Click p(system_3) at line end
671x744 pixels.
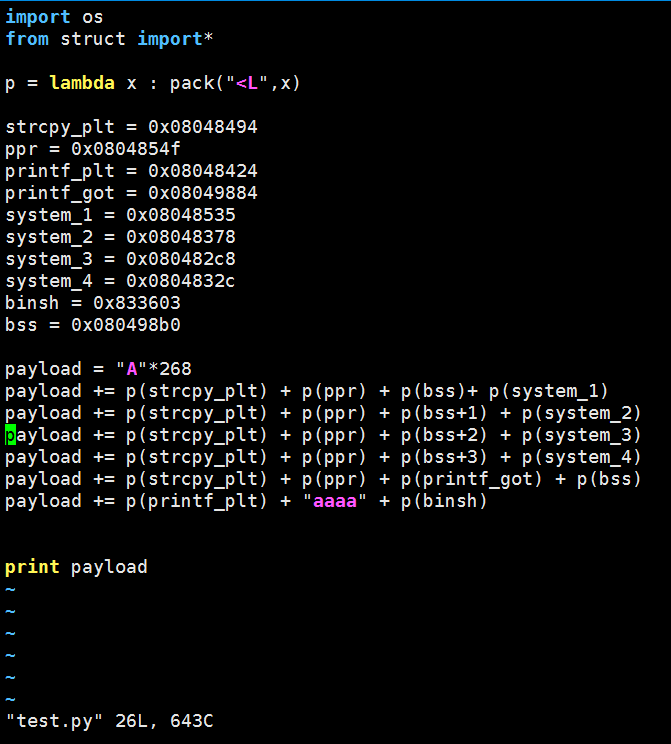[x=582, y=435]
